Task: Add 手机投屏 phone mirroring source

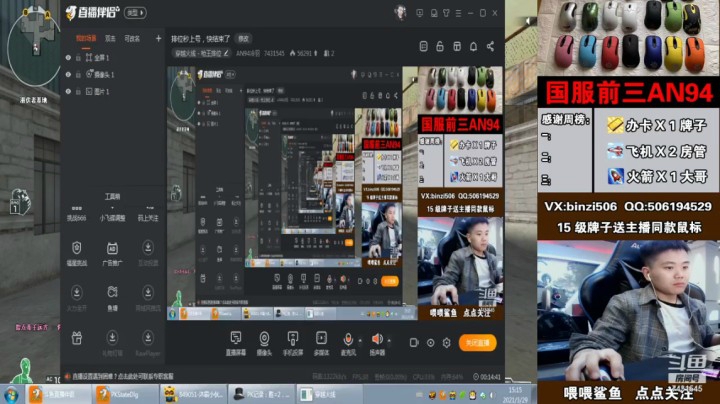Action: click(x=292, y=343)
